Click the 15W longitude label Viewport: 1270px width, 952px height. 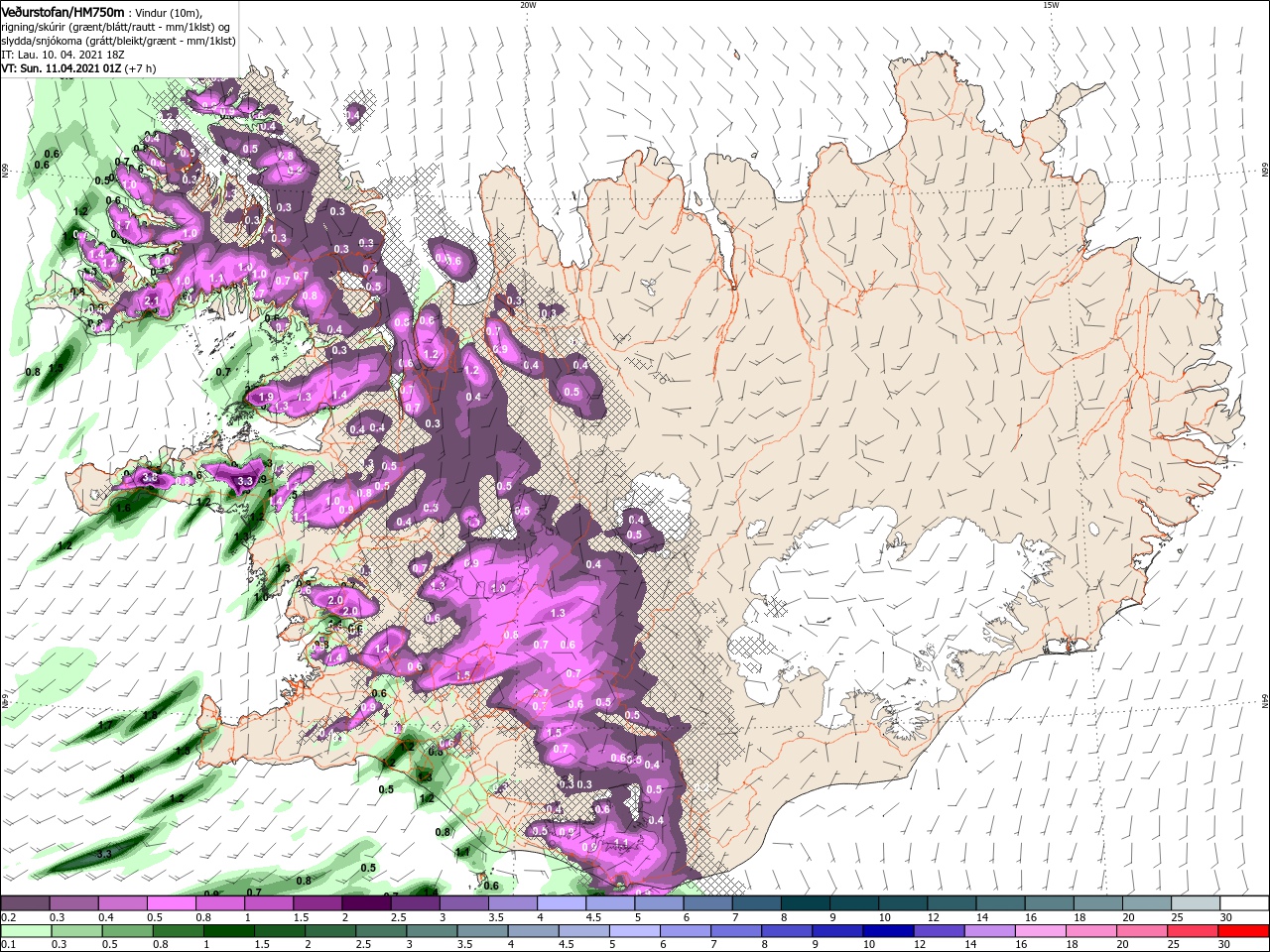click(1051, 5)
